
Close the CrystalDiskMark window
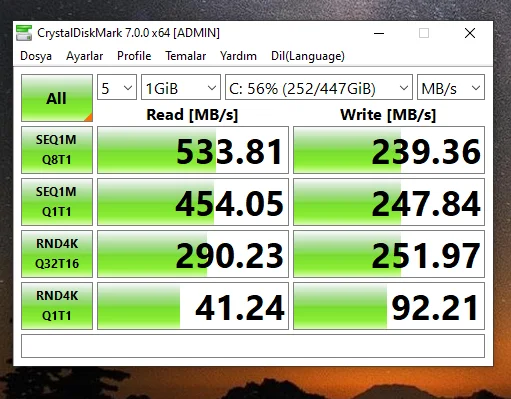pyautogui.click(x=470, y=33)
